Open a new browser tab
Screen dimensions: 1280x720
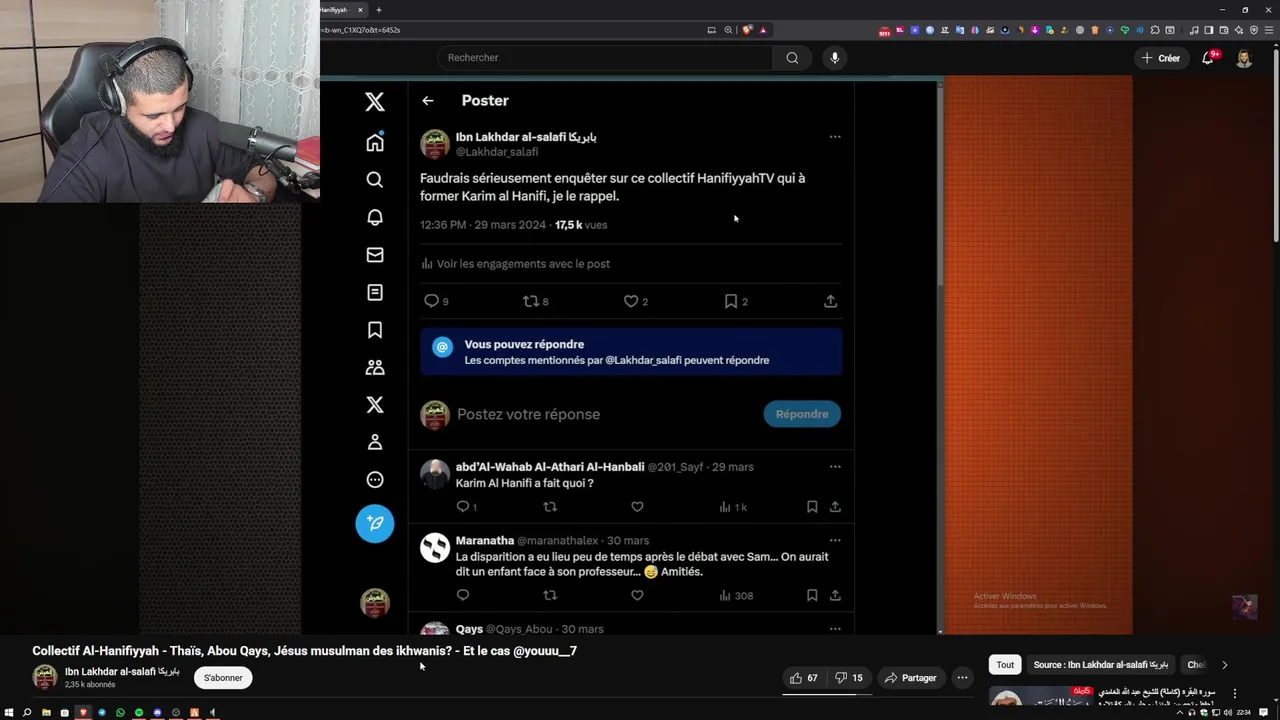point(379,10)
